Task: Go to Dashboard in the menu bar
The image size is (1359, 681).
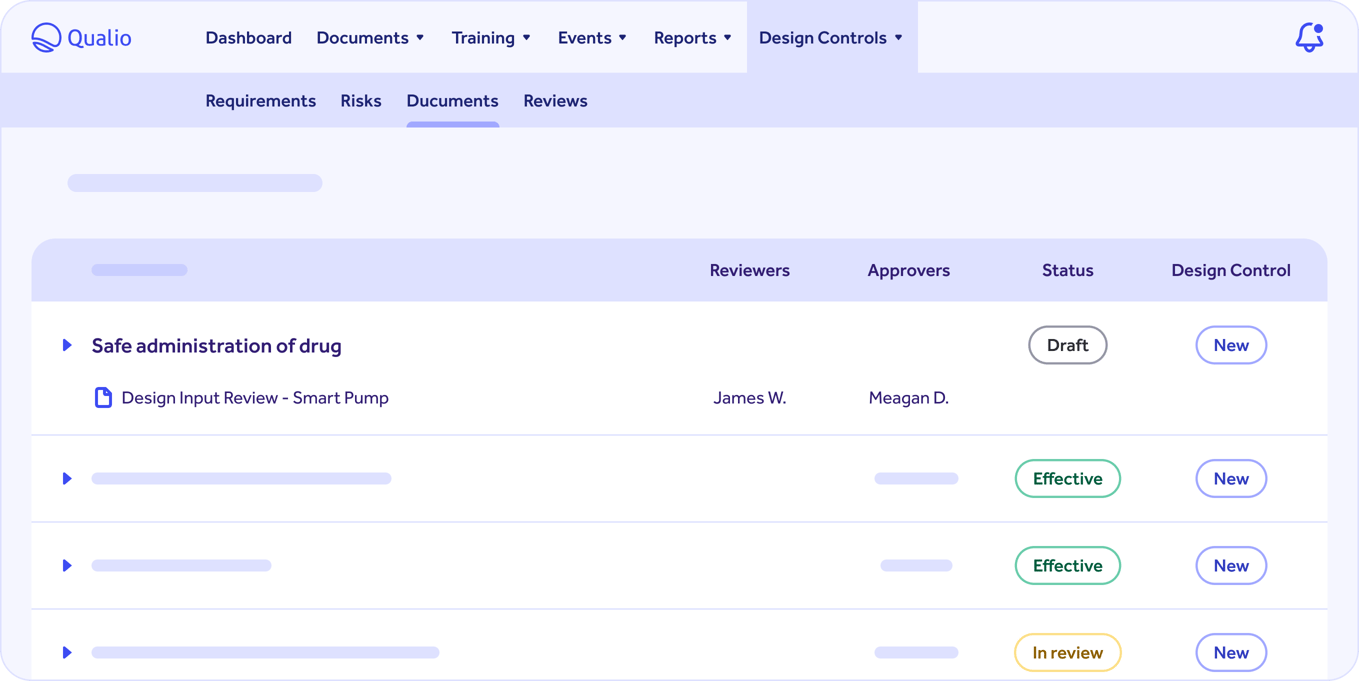Action: coord(248,37)
